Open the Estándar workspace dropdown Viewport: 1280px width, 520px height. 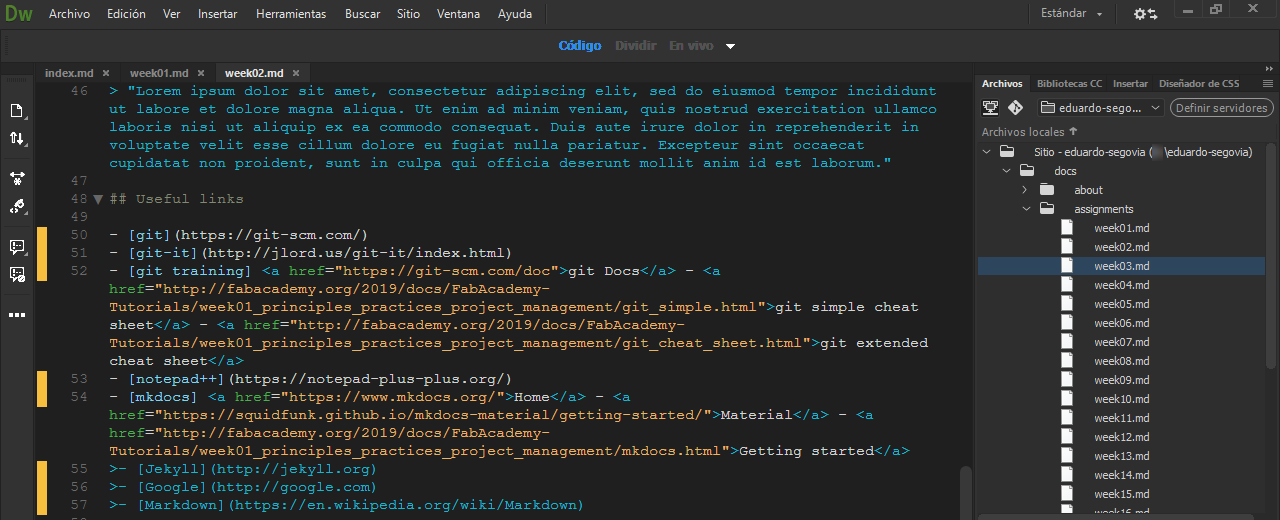pos(1072,14)
